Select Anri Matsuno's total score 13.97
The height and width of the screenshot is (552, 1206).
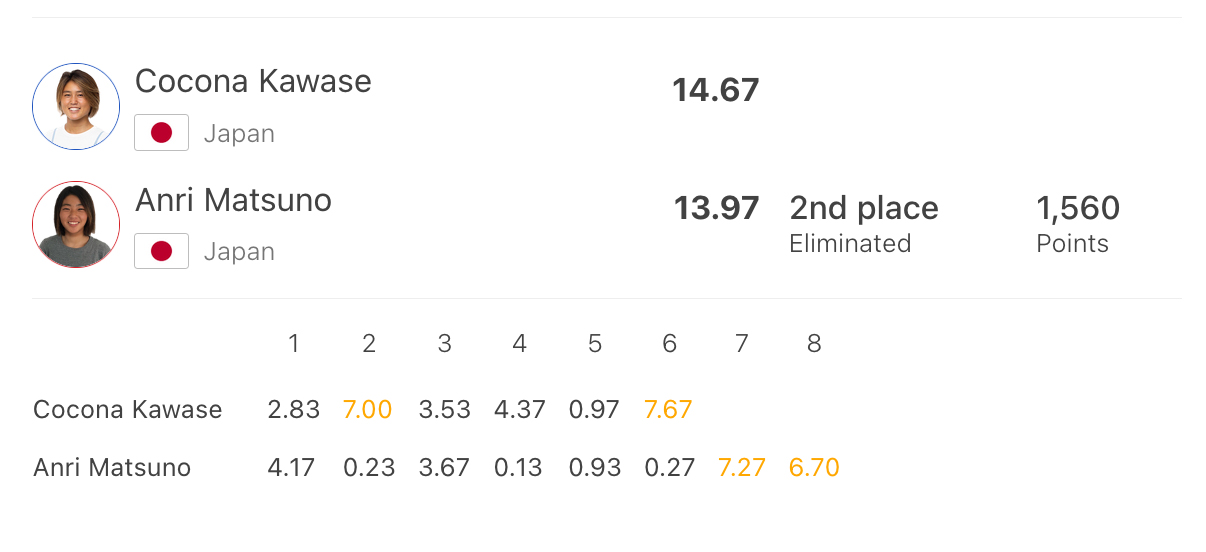(x=716, y=208)
